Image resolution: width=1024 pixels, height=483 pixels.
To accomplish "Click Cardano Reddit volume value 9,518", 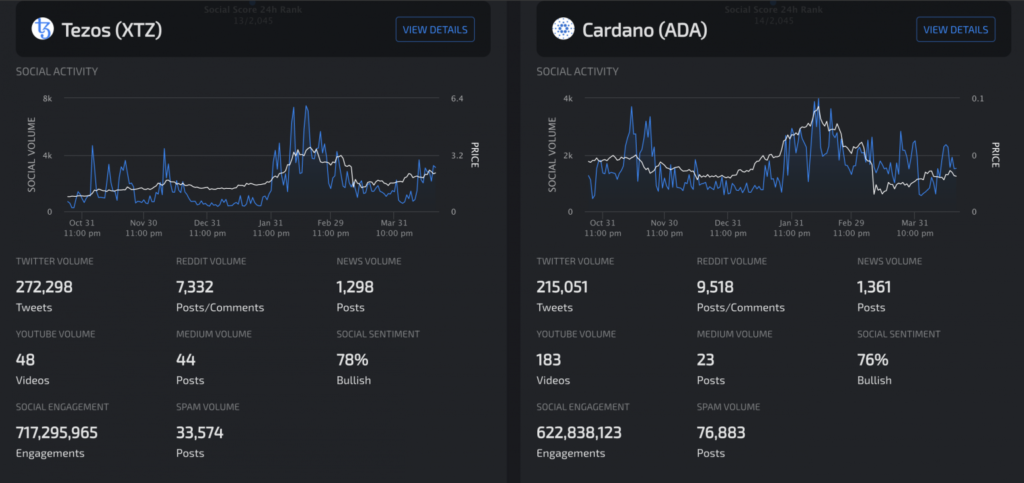I will (715, 287).
